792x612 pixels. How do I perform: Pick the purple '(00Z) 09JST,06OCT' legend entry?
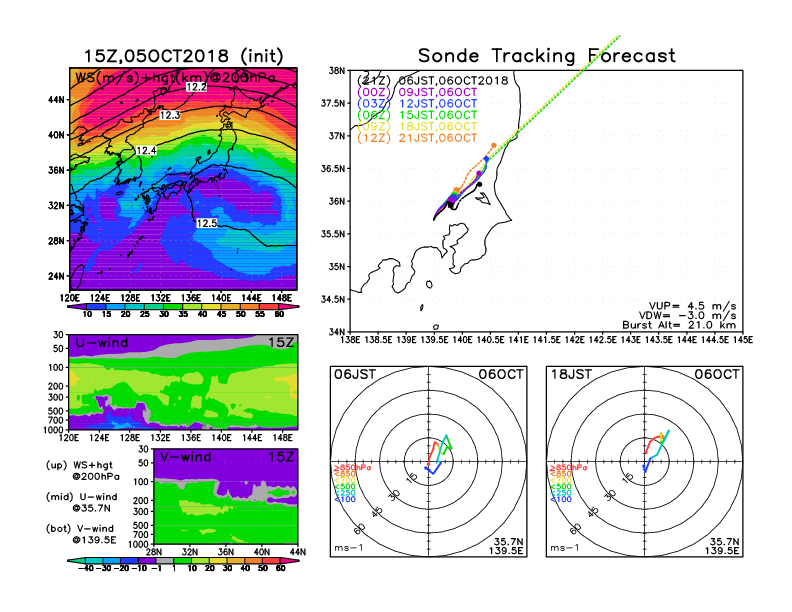tap(417, 92)
